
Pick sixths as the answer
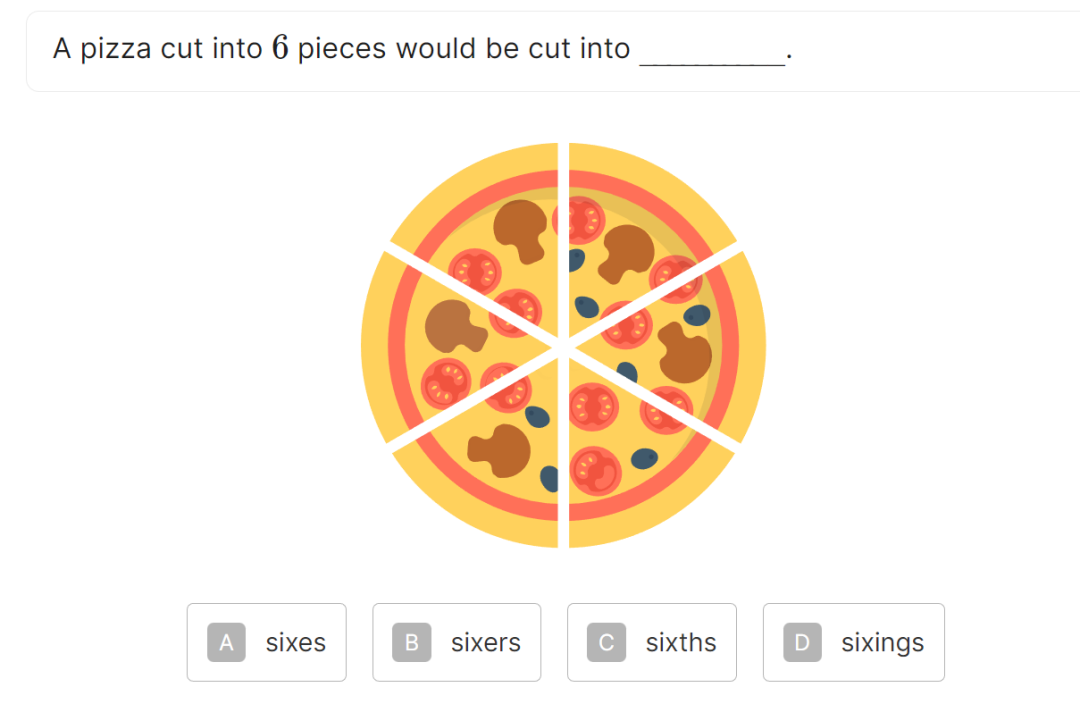coord(652,642)
